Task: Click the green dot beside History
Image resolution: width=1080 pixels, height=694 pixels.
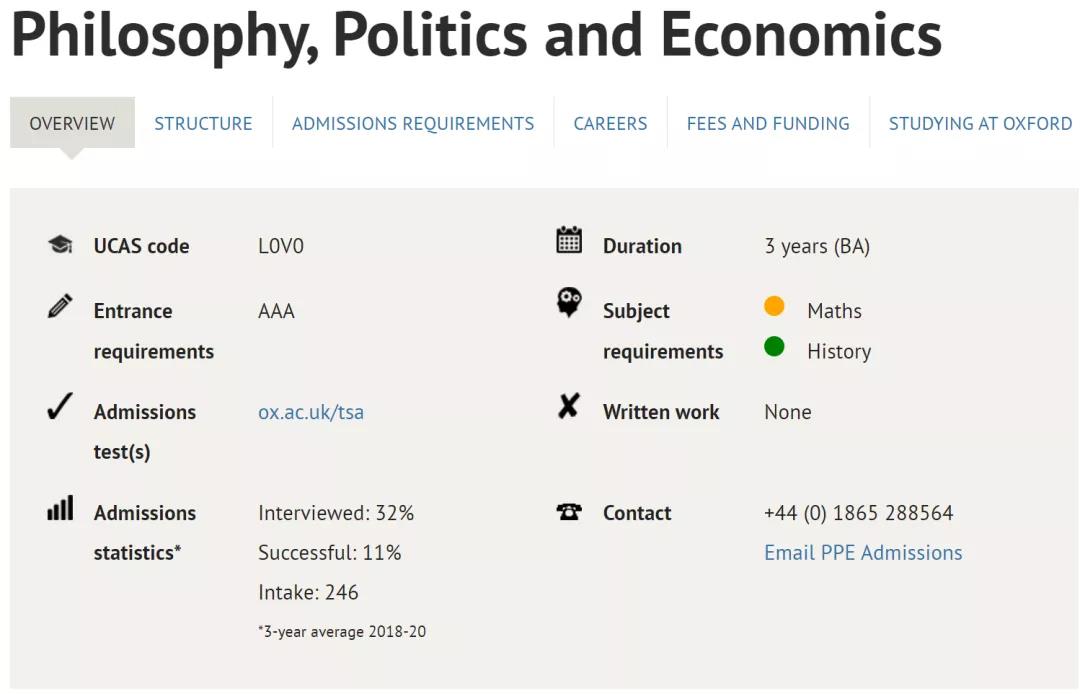Action: click(x=774, y=346)
